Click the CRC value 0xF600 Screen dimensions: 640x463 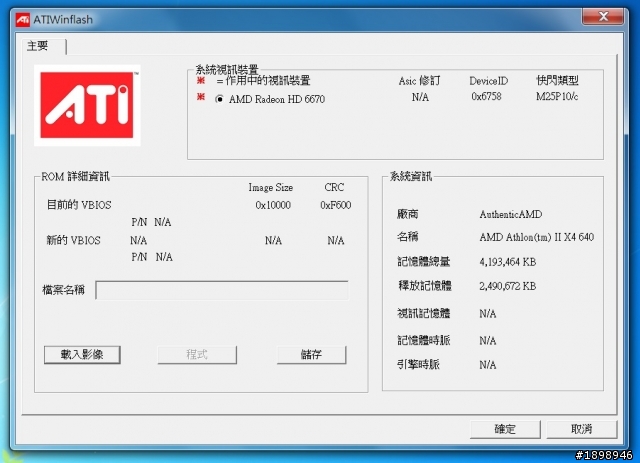click(x=336, y=205)
